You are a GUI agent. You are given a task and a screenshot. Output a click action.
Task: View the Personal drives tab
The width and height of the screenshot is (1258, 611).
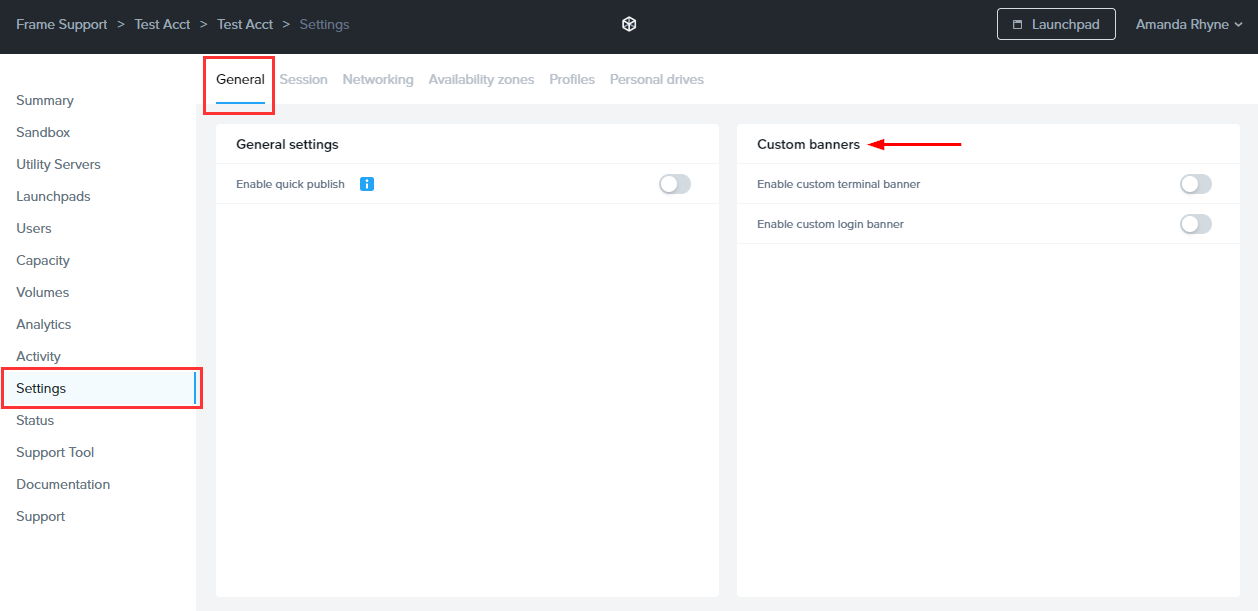(656, 79)
